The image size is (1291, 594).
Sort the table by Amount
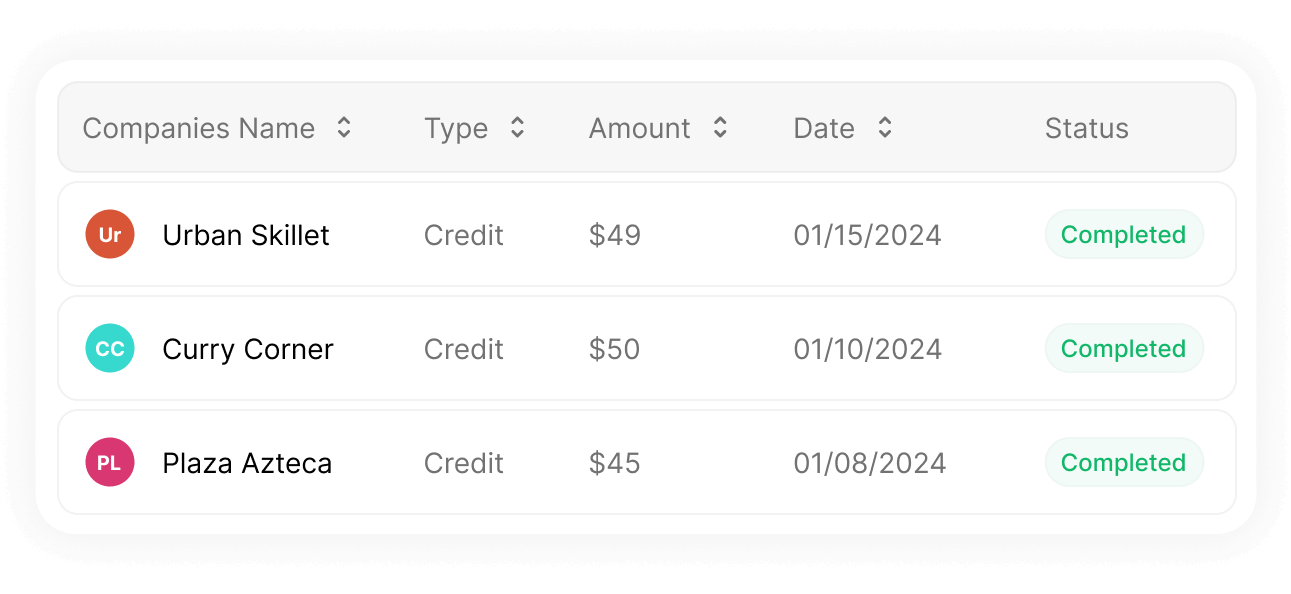639,128
